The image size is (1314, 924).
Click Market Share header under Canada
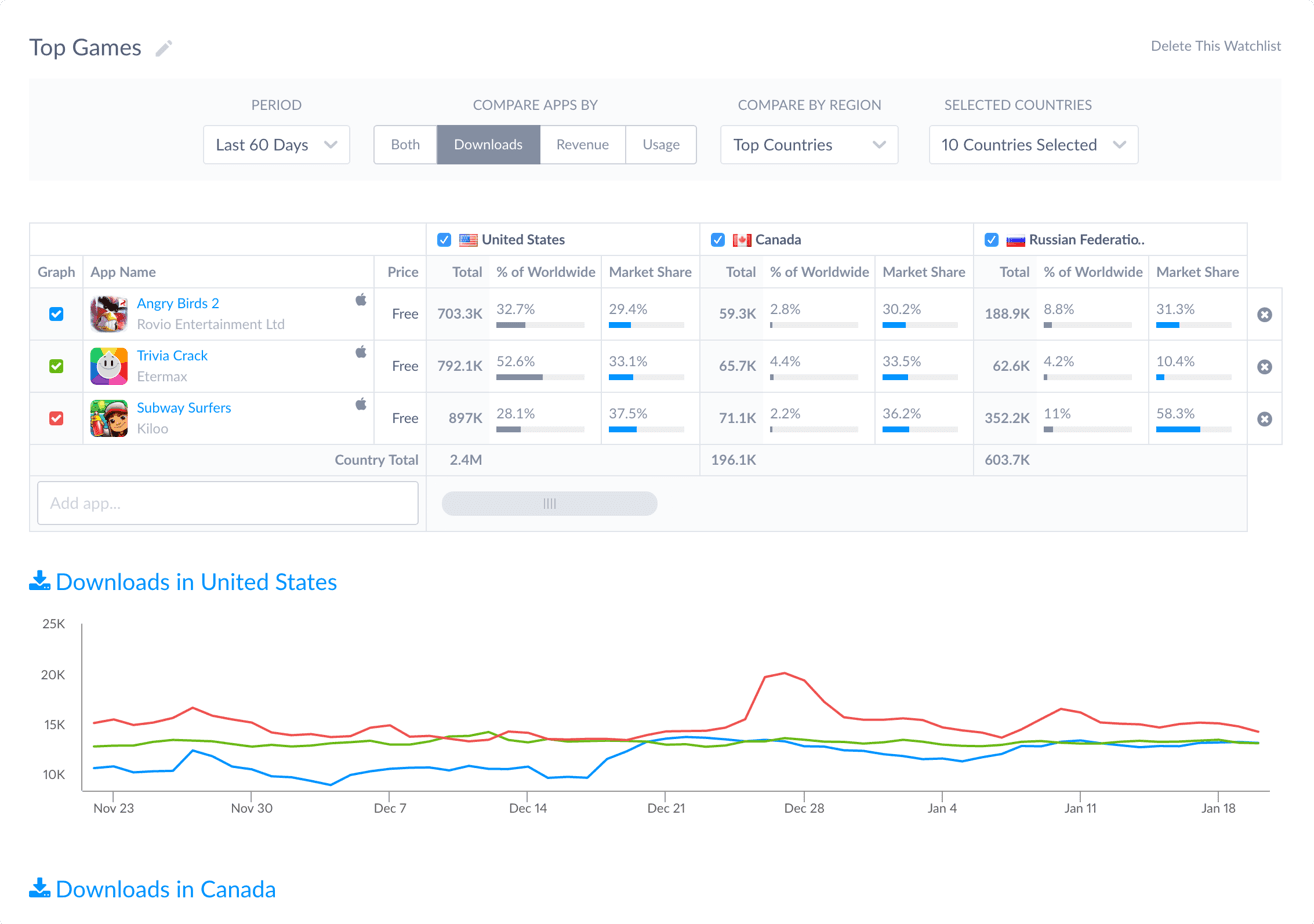click(924, 272)
